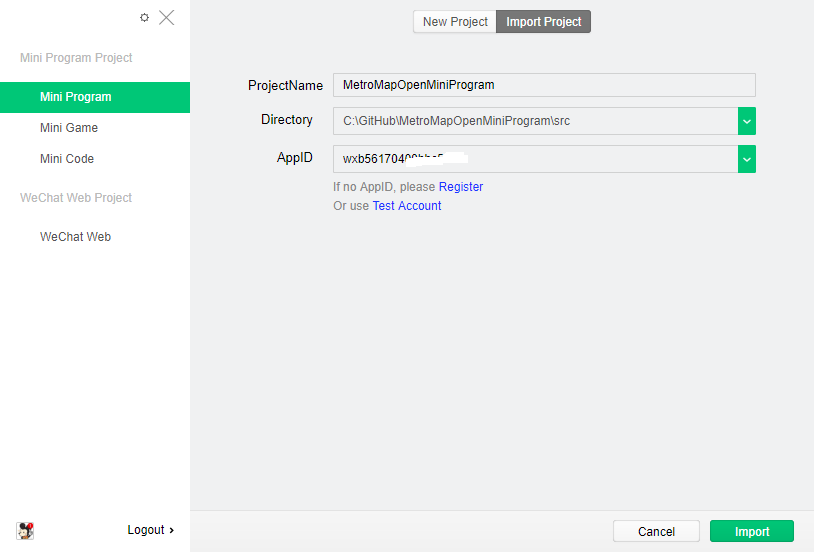The image size is (814, 552).
Task: Click the Directory path field
Action: (535, 121)
